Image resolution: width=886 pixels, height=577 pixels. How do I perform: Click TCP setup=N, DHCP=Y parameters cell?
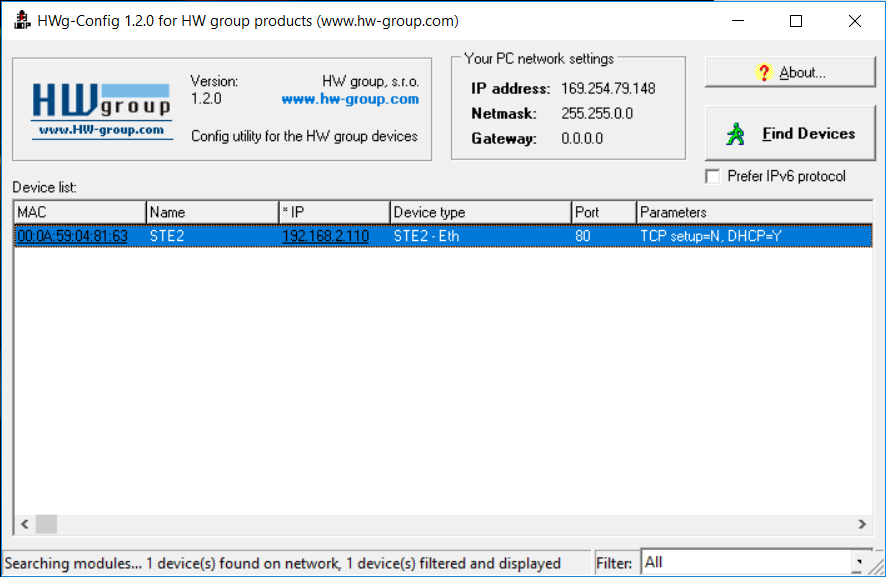click(711, 236)
